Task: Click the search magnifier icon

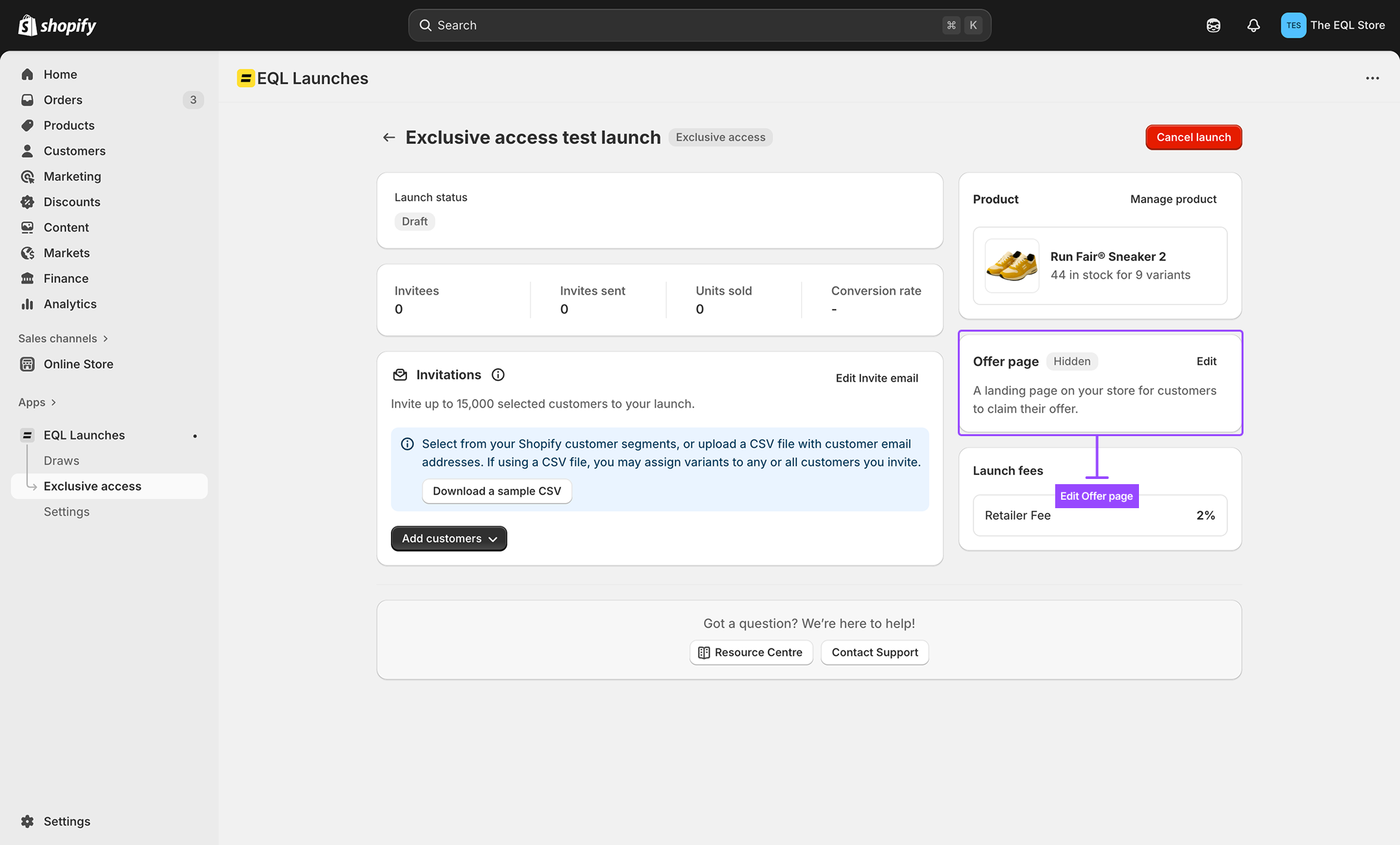Action: [425, 25]
